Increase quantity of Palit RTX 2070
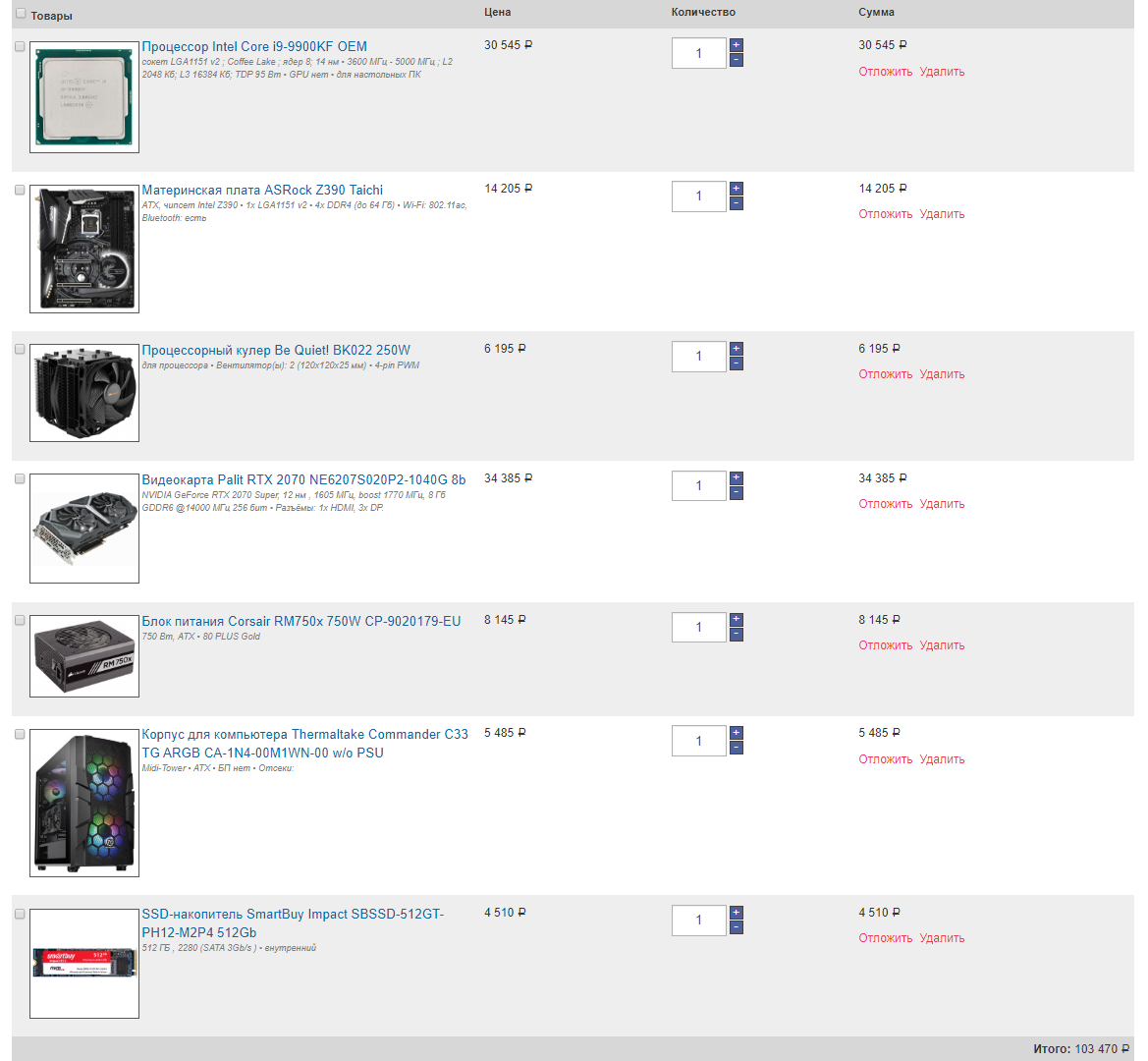Viewport: 1148px width, 1061px height. click(737, 478)
